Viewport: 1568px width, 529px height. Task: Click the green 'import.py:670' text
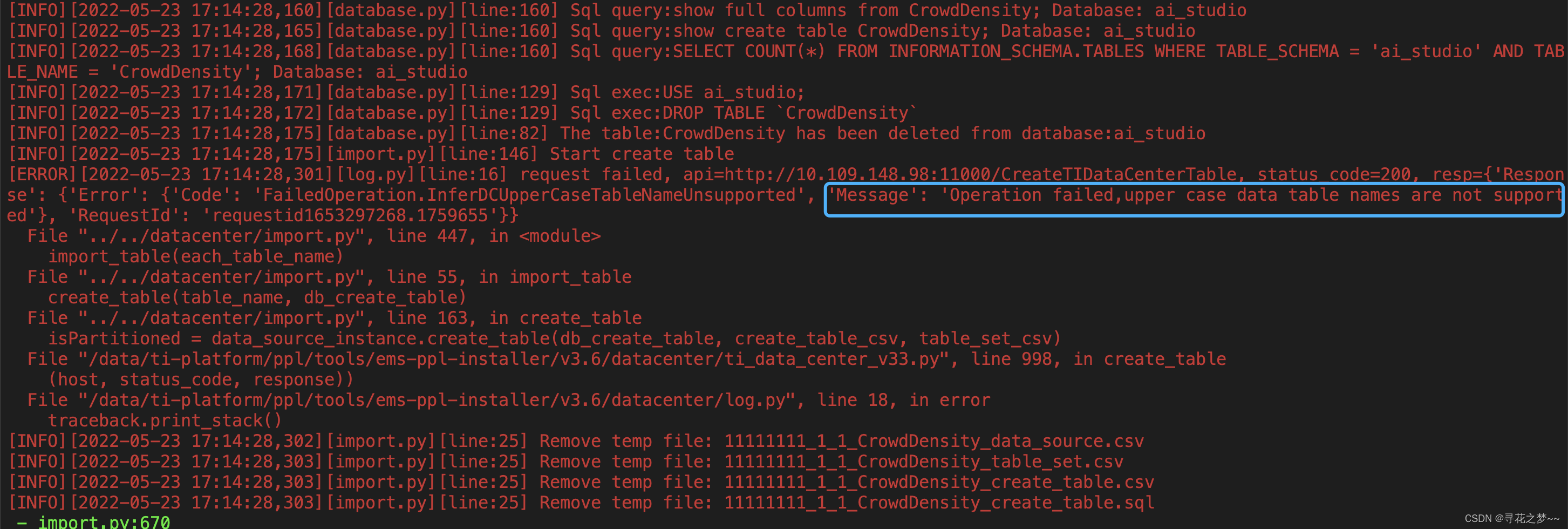(104, 523)
